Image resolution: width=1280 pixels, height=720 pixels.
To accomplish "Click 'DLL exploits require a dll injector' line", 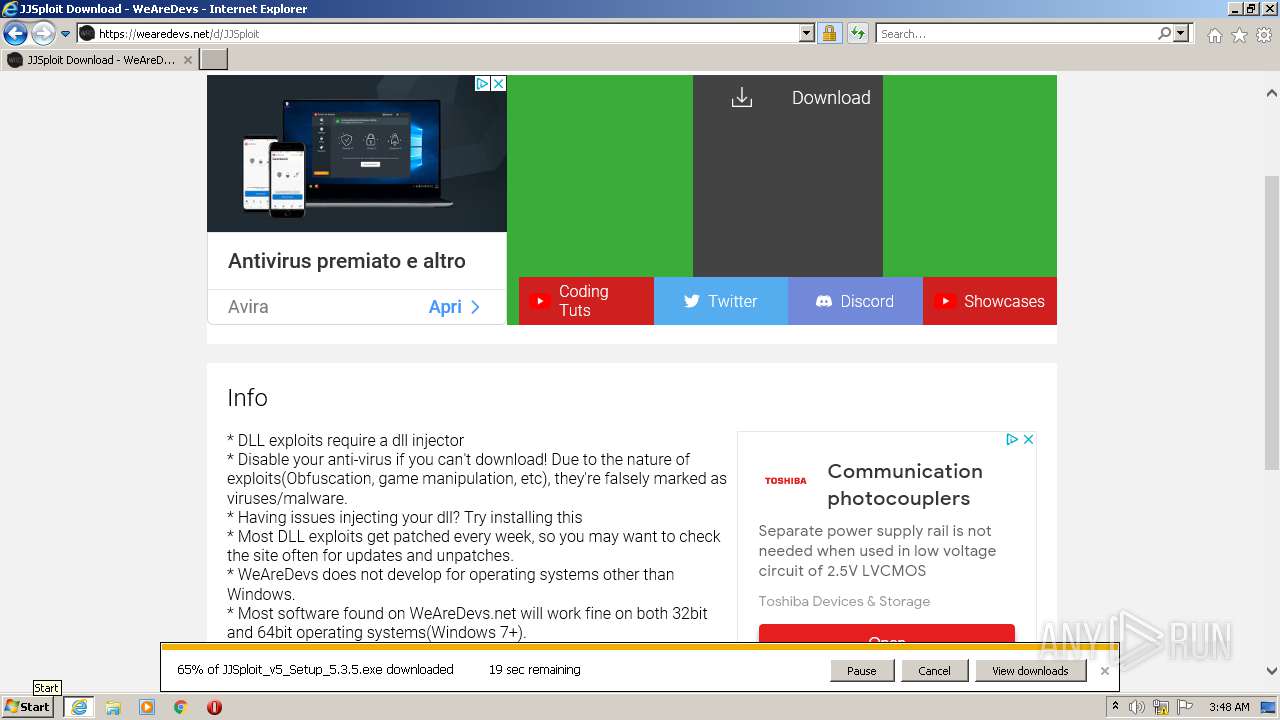I will pos(346,440).
